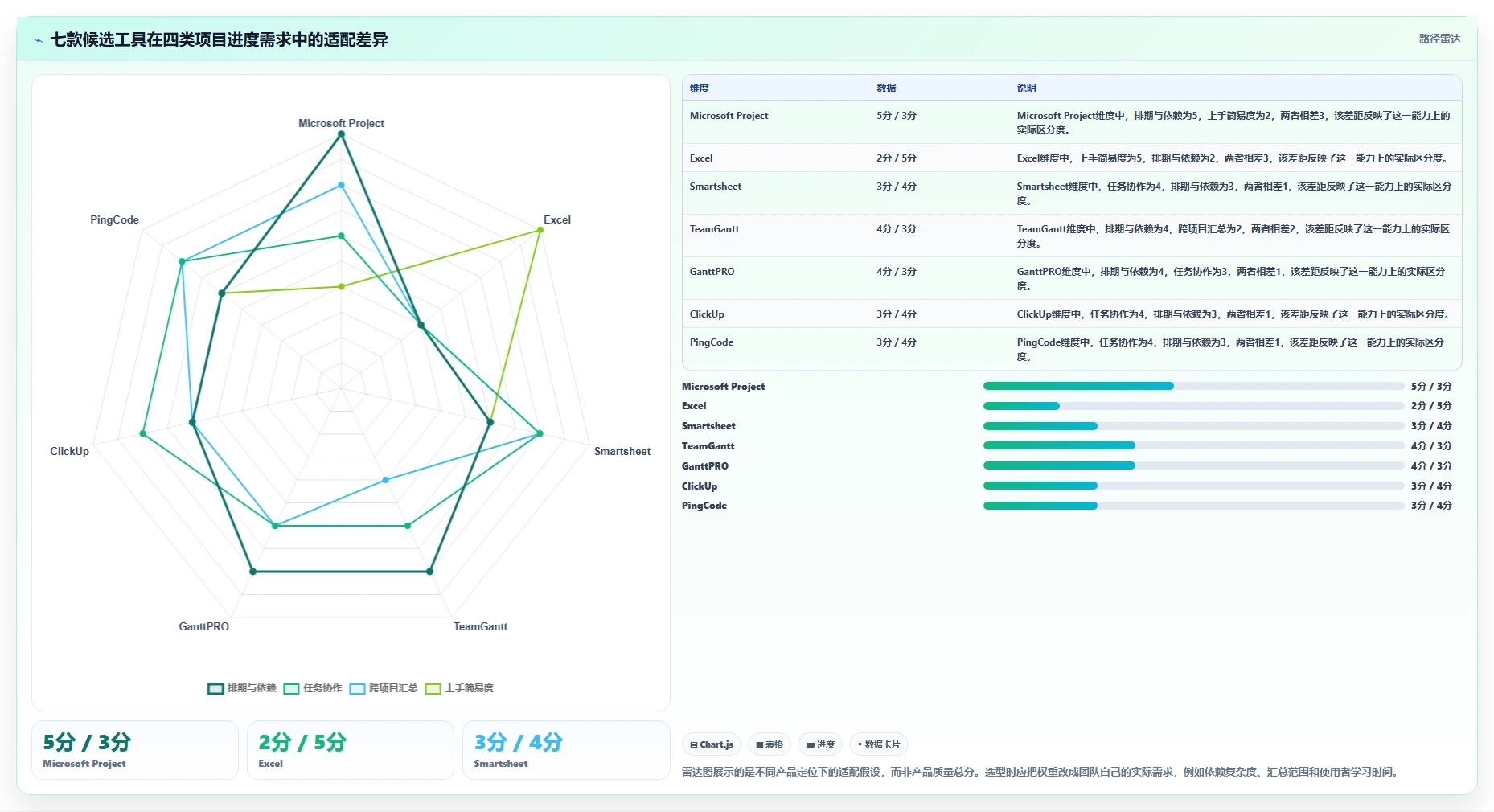Image resolution: width=1494 pixels, height=812 pixels.
Task: Click the Excel row description in the table
Action: [x=1234, y=158]
